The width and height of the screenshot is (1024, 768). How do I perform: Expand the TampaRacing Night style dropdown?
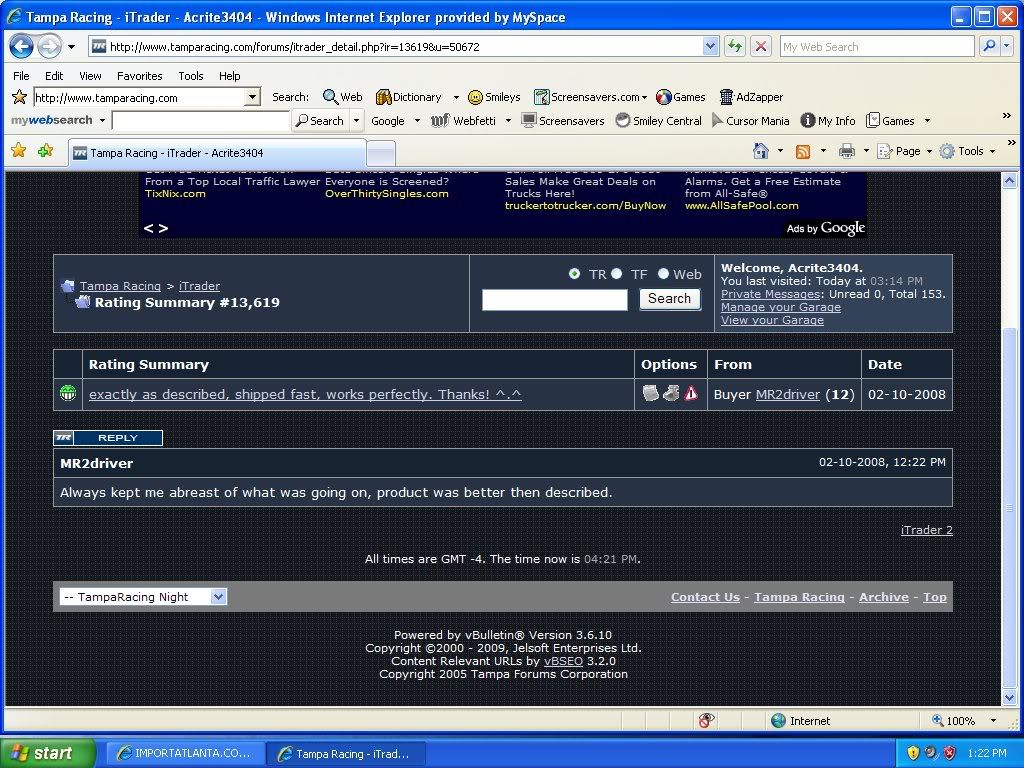pos(218,597)
